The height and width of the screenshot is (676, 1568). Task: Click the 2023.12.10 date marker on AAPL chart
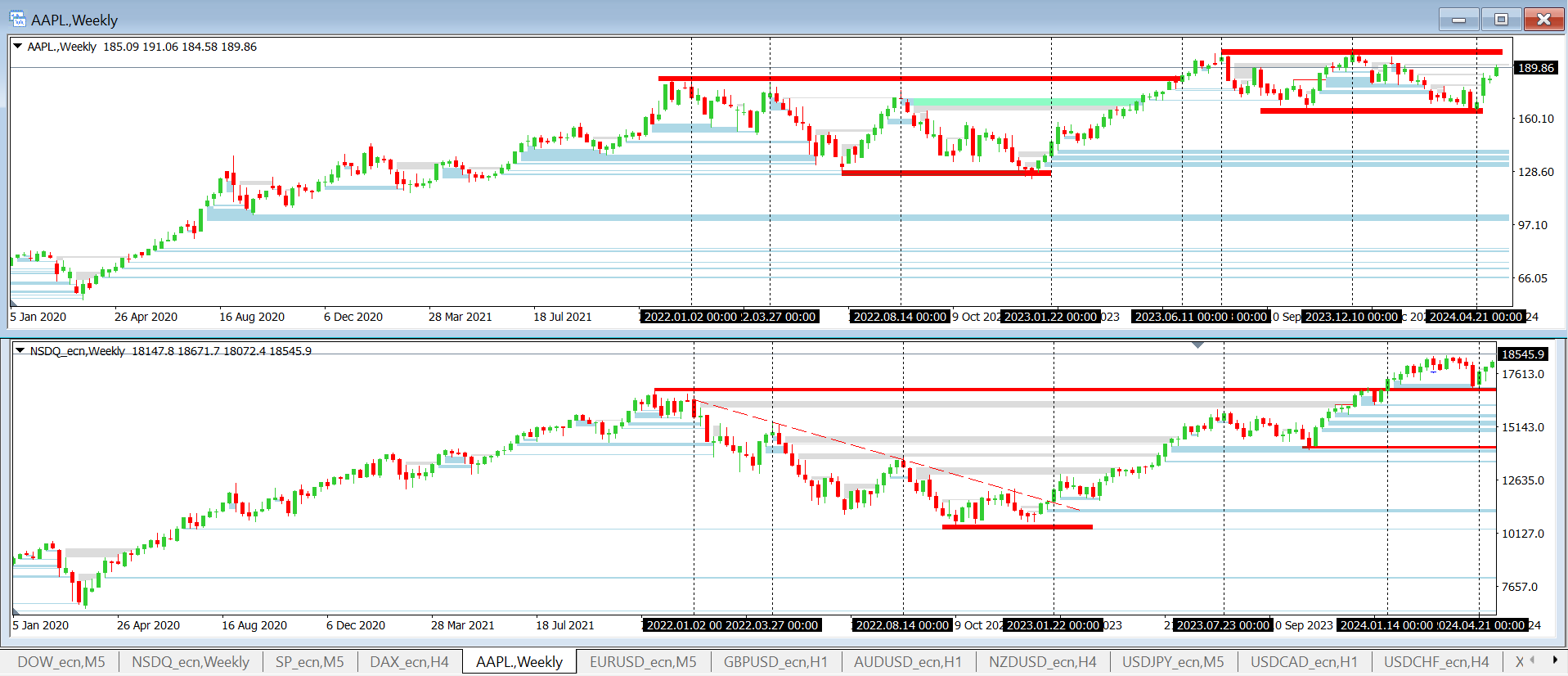[x=1351, y=317]
